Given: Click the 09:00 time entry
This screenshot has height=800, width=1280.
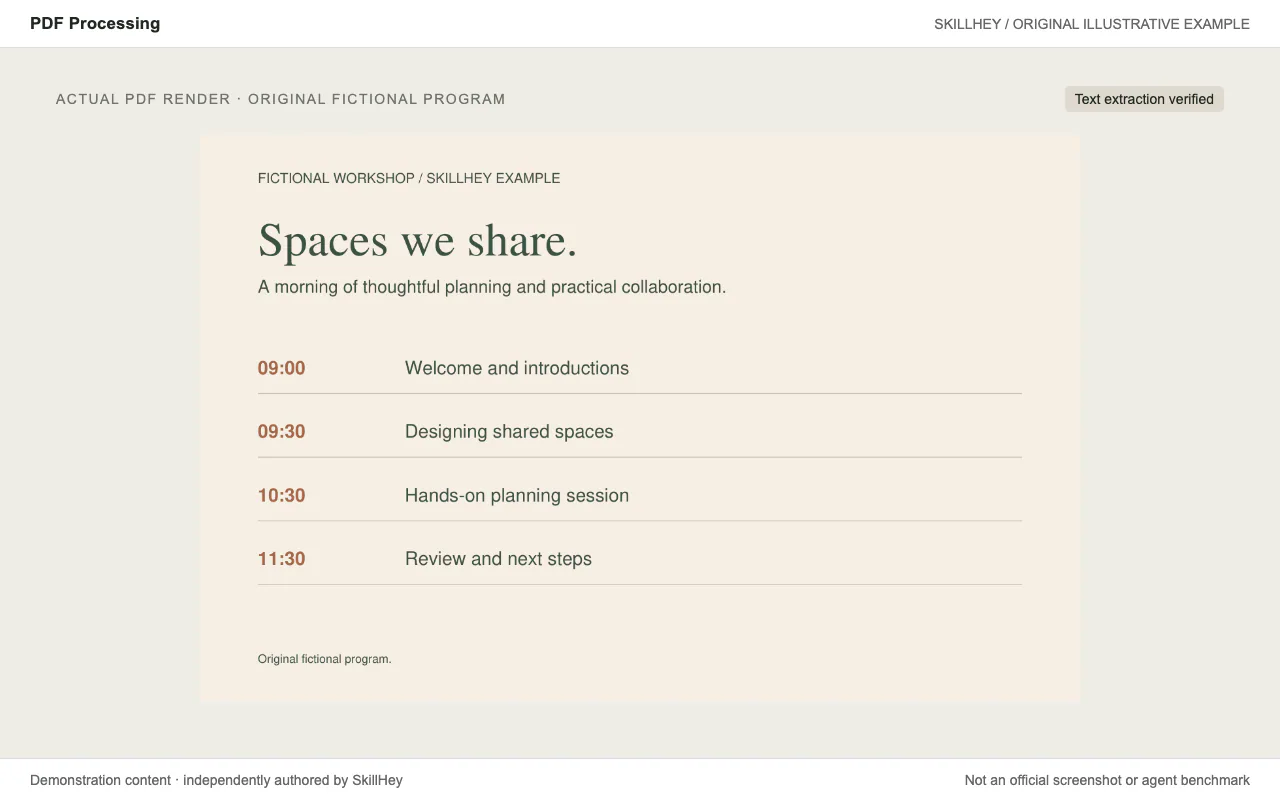Looking at the screenshot, I should (282, 368).
